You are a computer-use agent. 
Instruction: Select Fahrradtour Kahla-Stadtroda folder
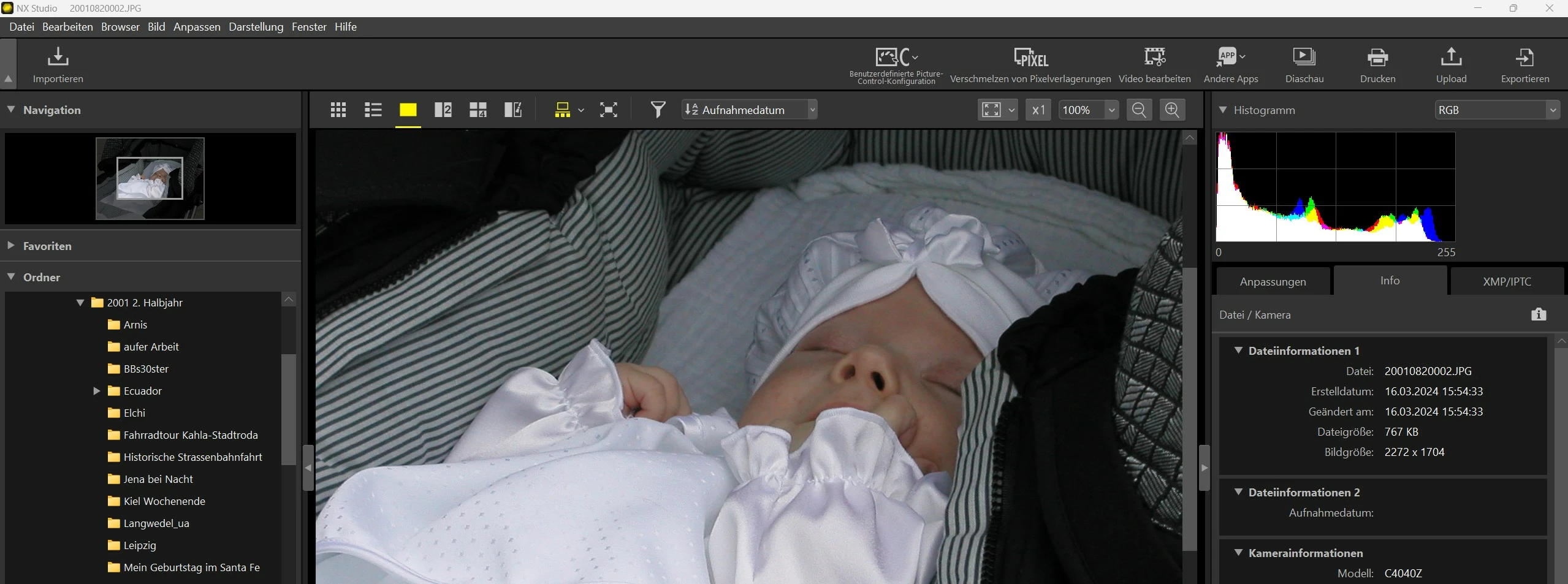[191, 435]
